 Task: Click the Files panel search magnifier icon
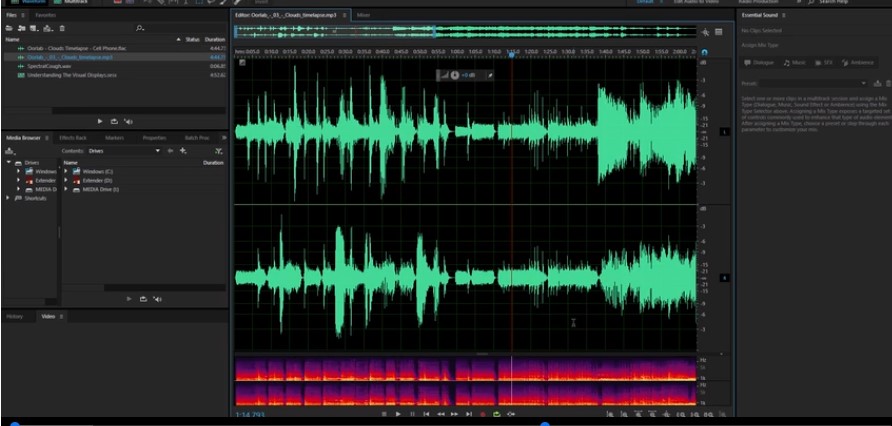(x=140, y=28)
